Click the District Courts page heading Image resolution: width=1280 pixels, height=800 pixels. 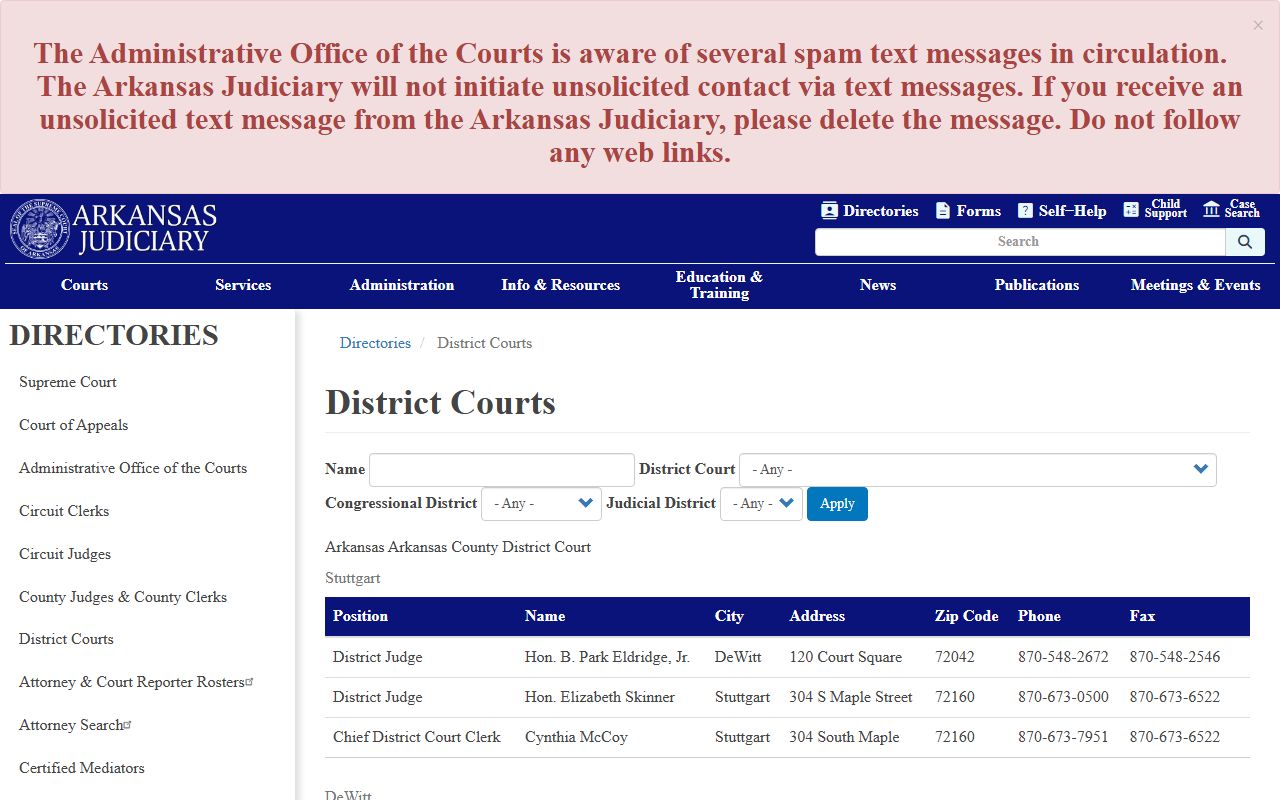pyautogui.click(x=440, y=403)
